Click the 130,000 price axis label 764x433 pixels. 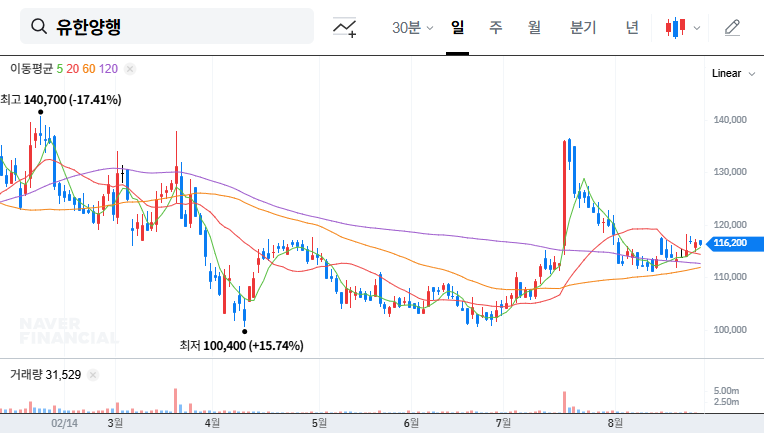click(730, 172)
